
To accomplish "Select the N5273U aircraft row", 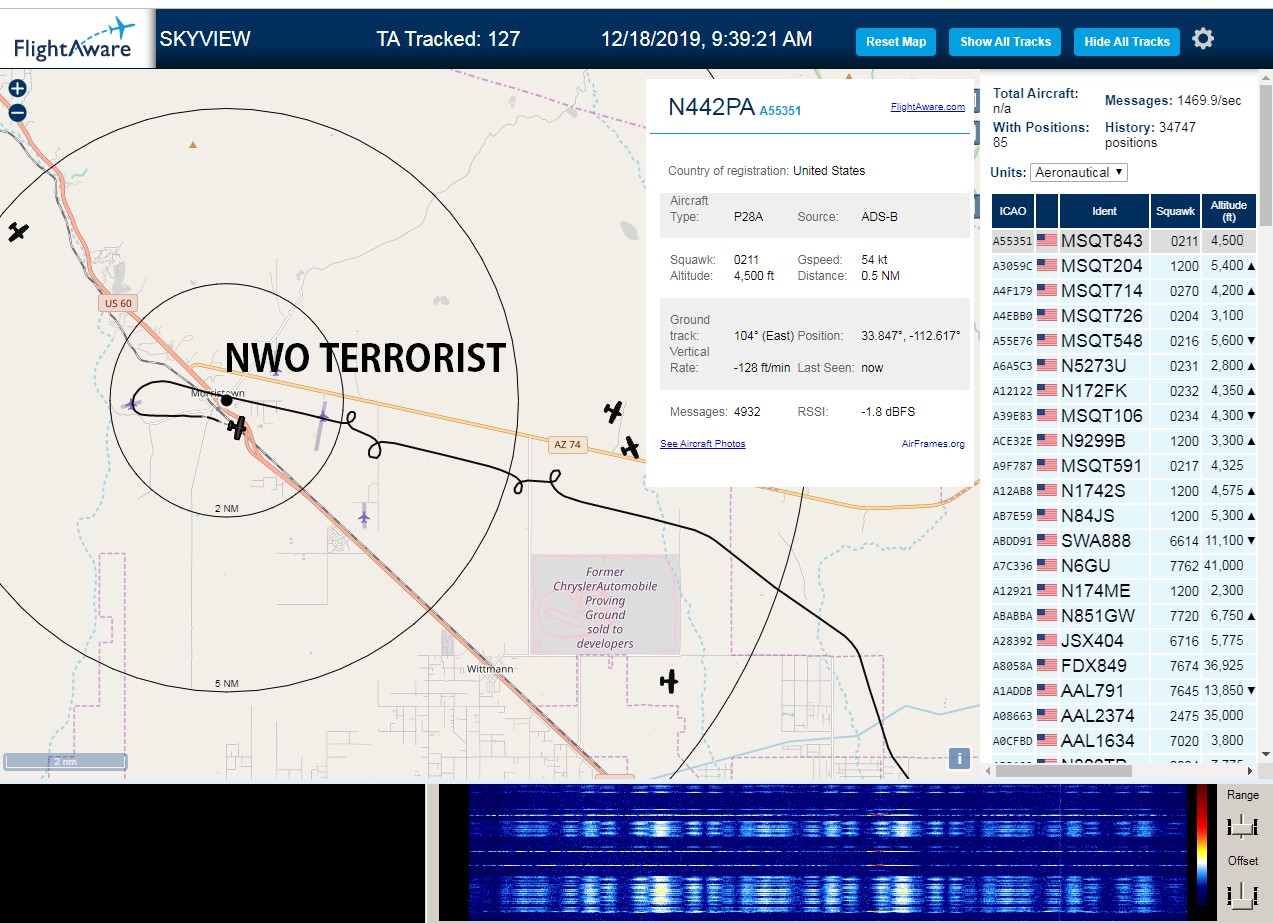I will (x=1124, y=366).
